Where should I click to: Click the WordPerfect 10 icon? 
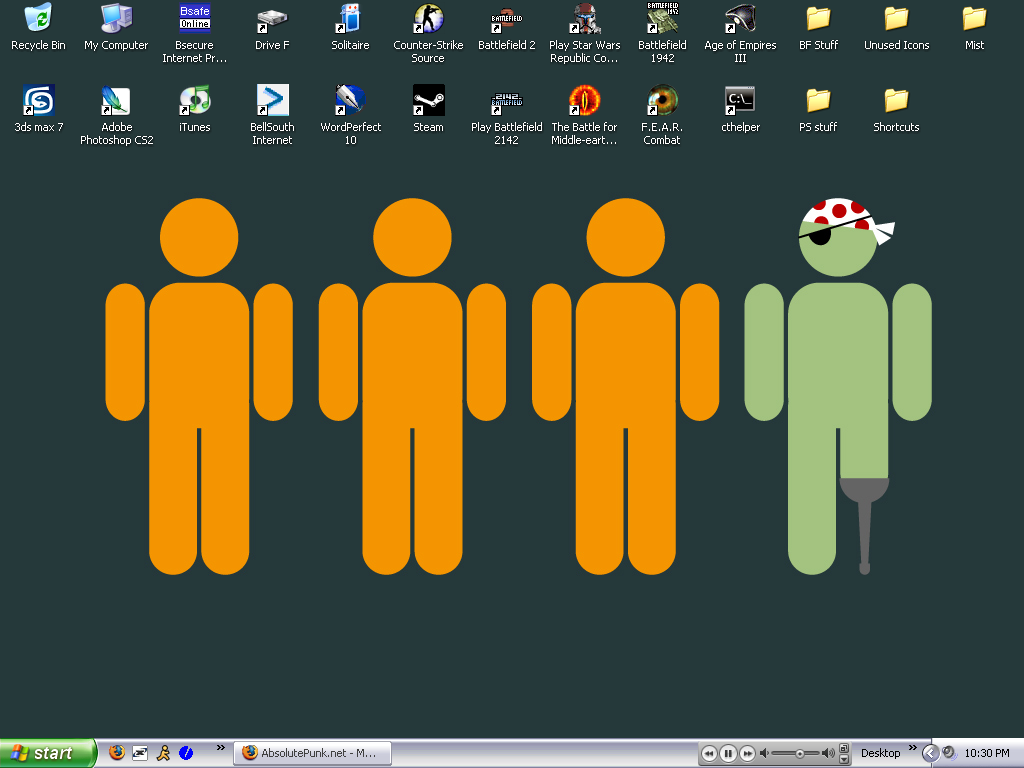pos(350,101)
